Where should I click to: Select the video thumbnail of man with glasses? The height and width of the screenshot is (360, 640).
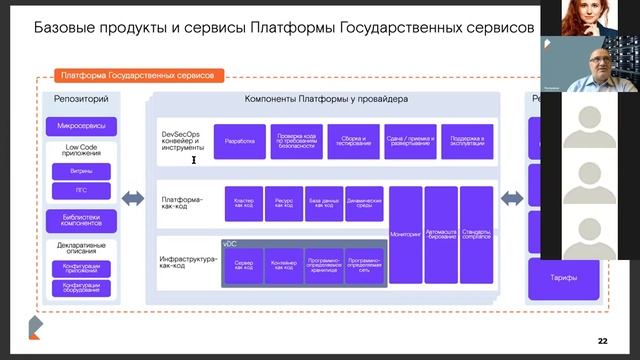tap(590, 64)
